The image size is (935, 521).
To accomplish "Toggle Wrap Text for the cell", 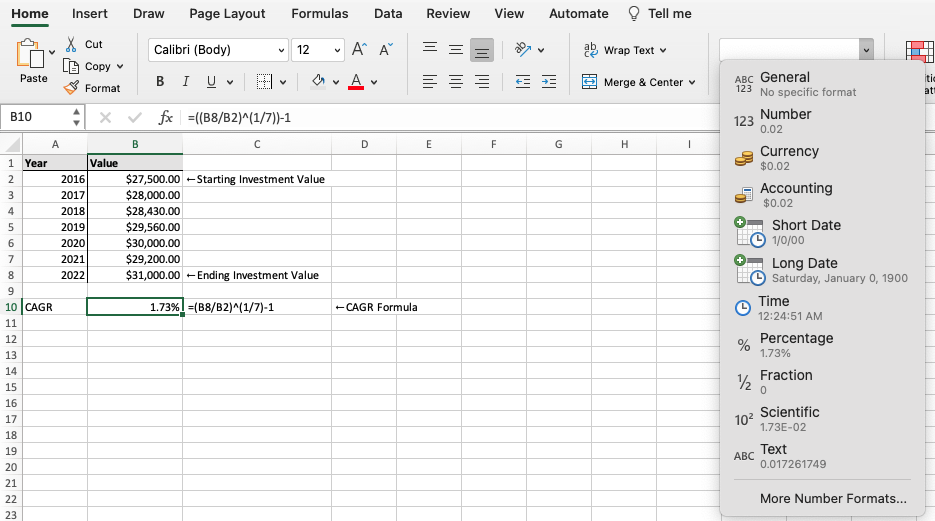I will click(x=625, y=50).
